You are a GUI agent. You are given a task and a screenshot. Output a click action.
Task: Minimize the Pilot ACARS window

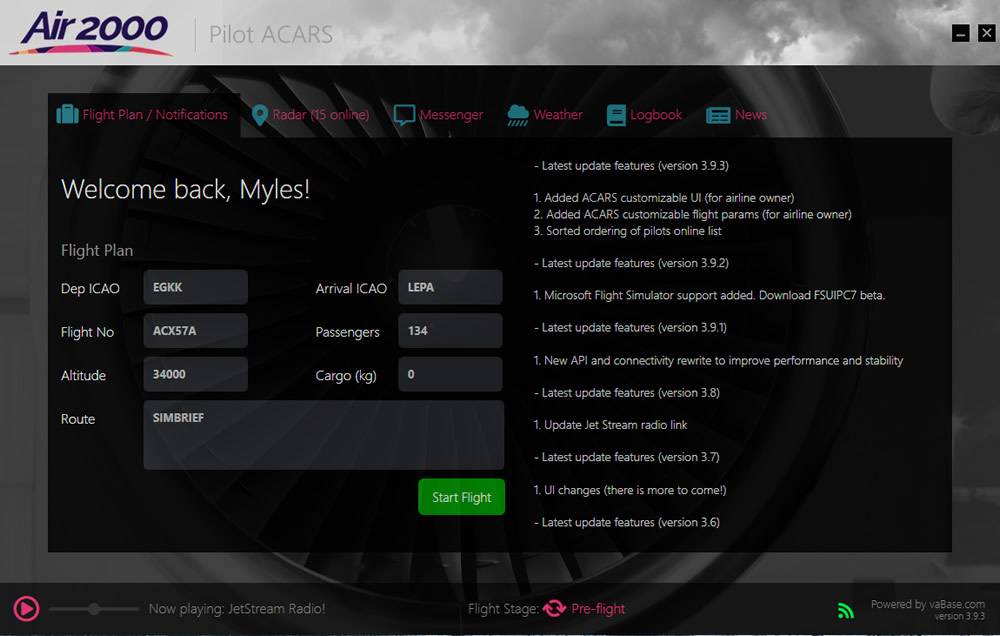pos(960,33)
